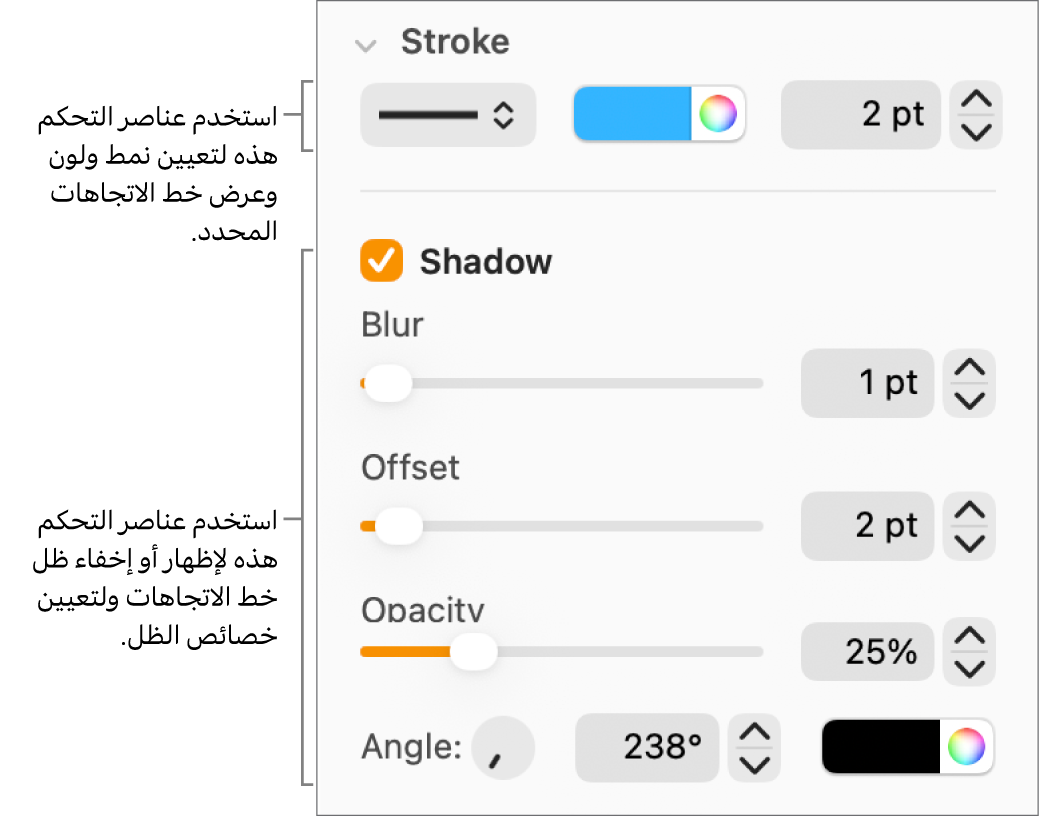Click the Opacity slider handle

click(473, 652)
